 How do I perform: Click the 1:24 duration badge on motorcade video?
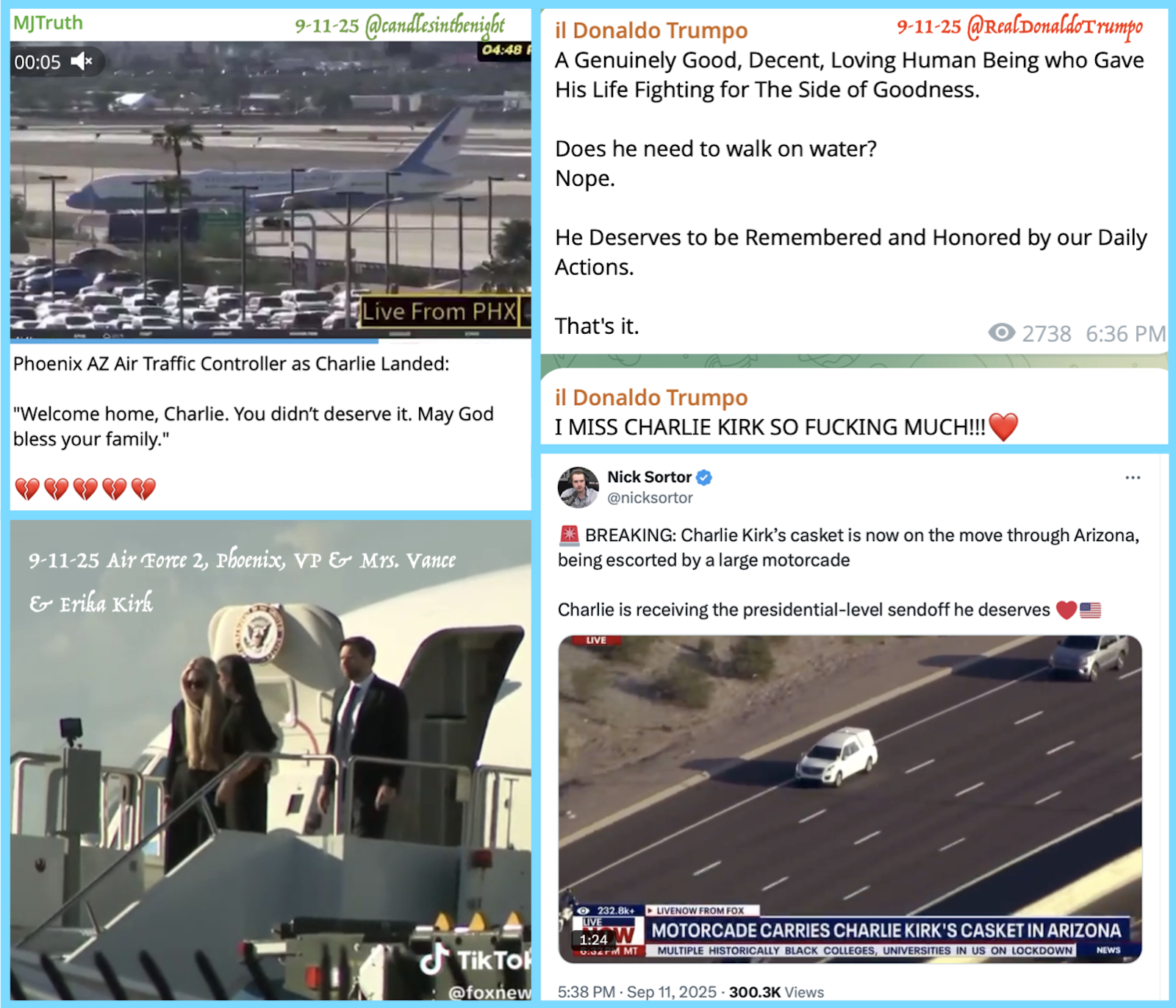593,940
